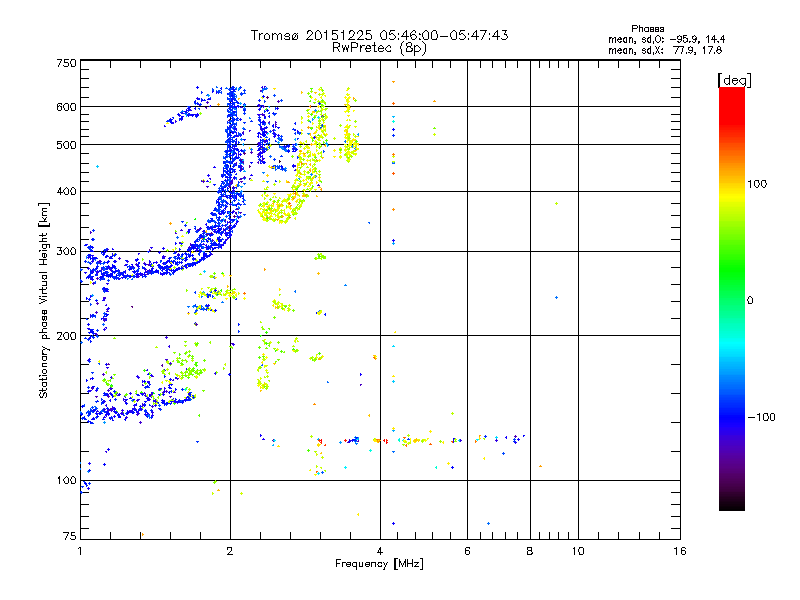Image resolution: width=800 pixels, height=600 pixels.
Task: Click the colorbar label '0'
Action: (x=750, y=300)
